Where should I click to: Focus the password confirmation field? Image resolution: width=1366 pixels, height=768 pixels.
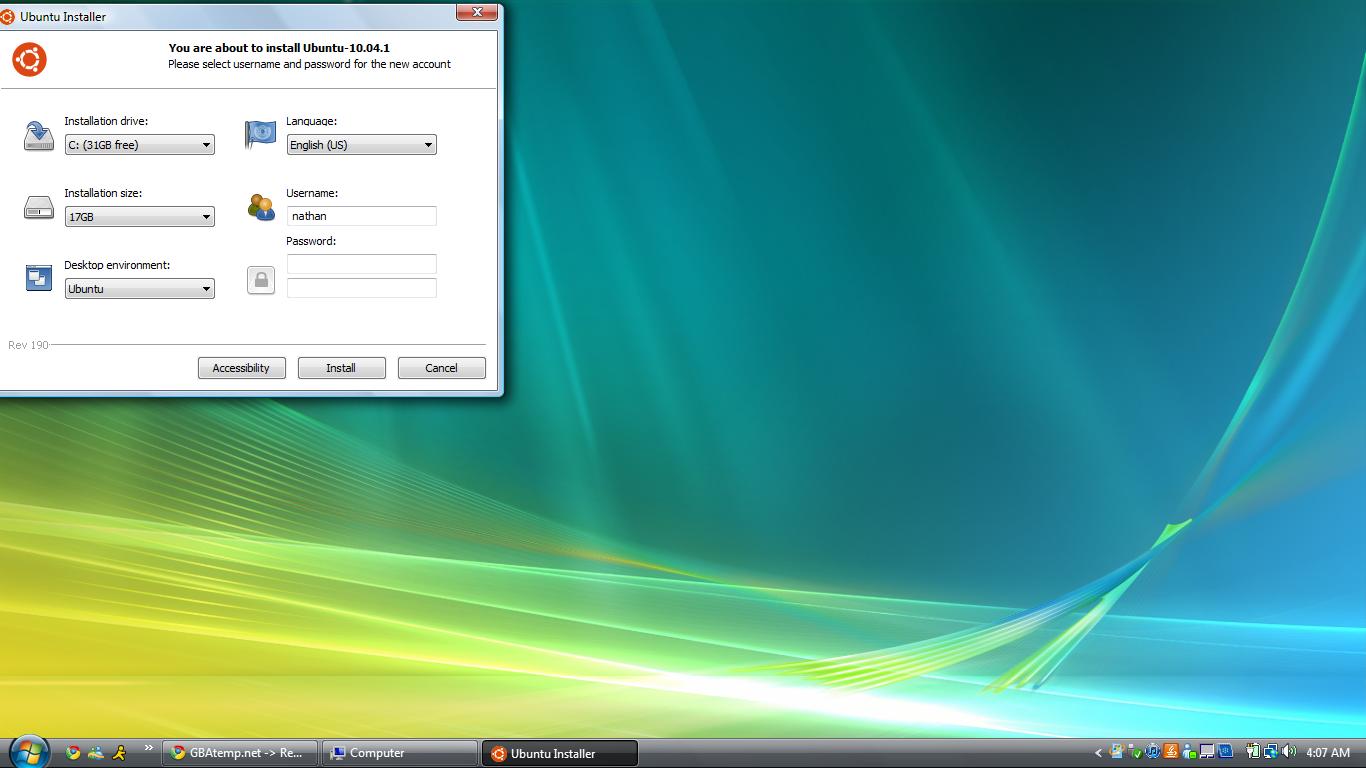[x=362, y=288]
